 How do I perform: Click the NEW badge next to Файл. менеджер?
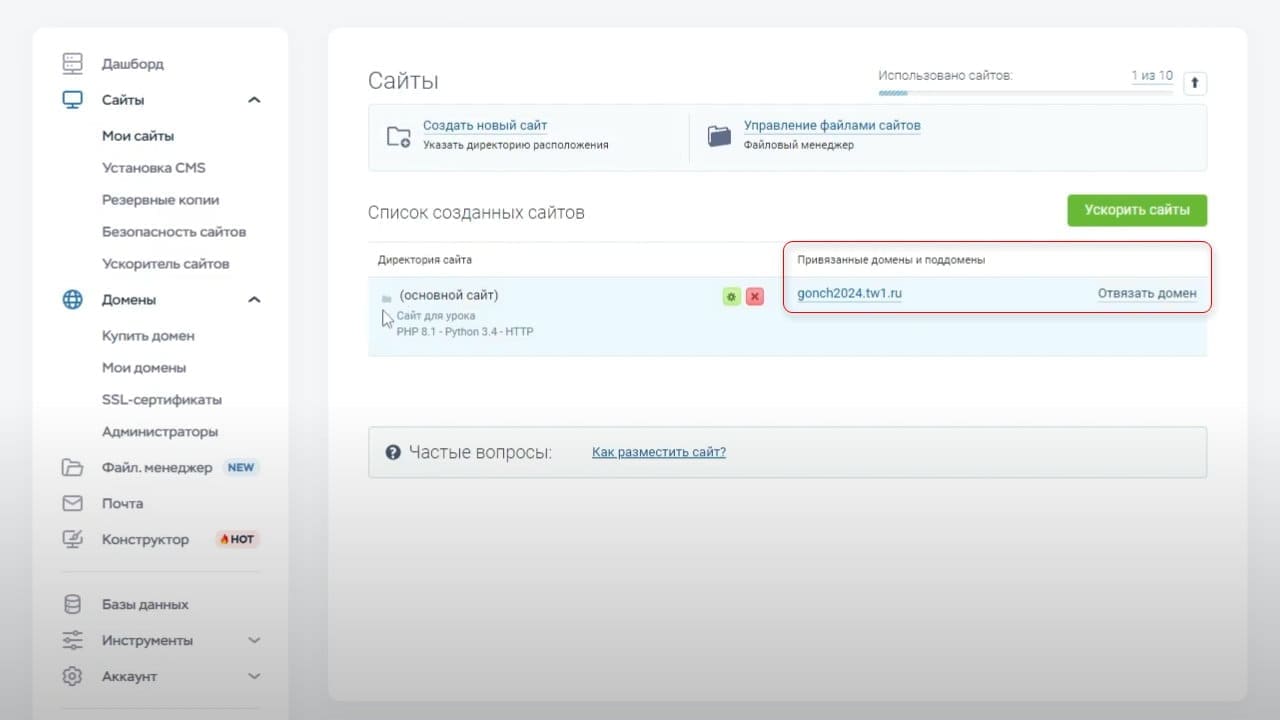(x=241, y=467)
